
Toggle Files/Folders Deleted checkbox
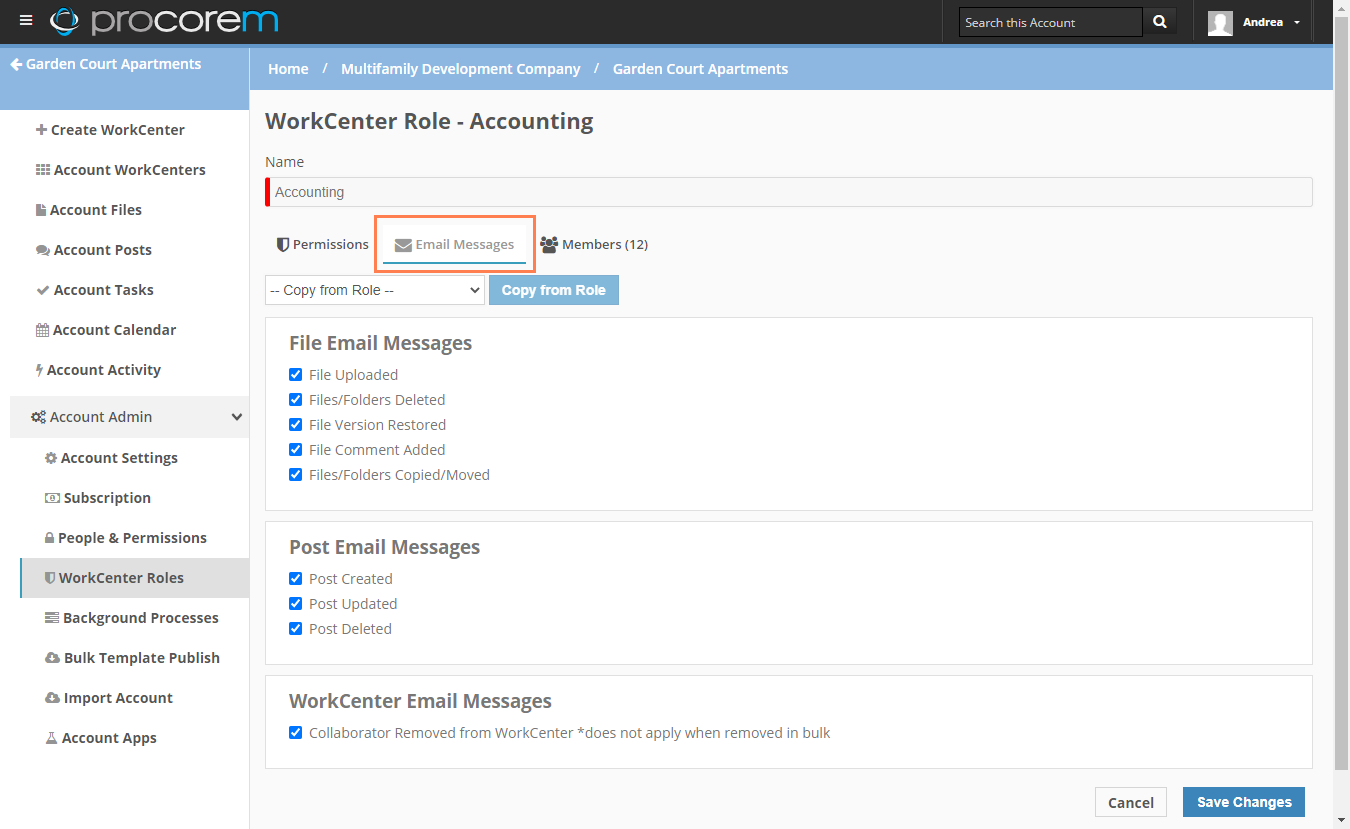[295, 399]
